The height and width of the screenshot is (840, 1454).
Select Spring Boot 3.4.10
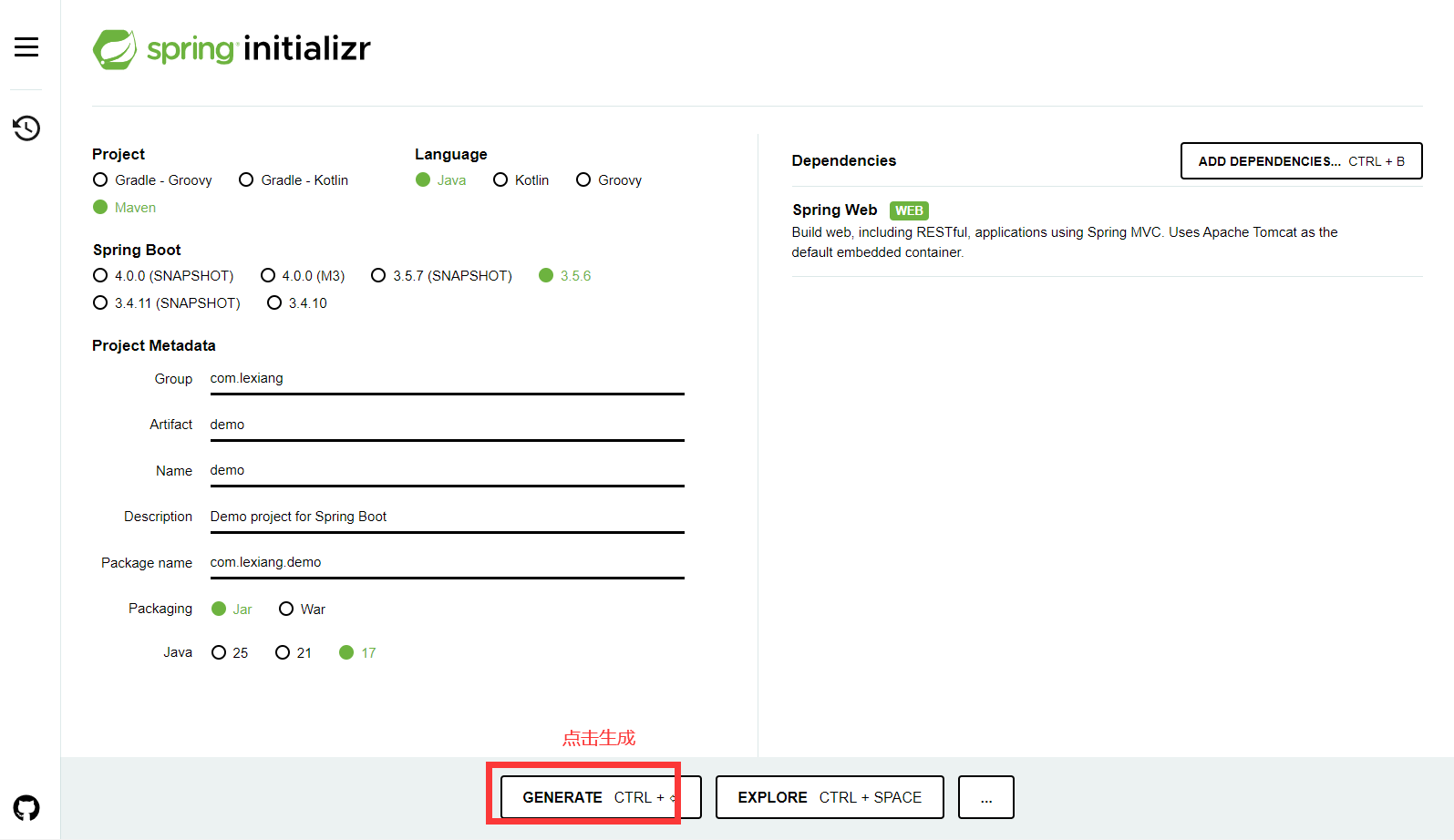point(297,303)
